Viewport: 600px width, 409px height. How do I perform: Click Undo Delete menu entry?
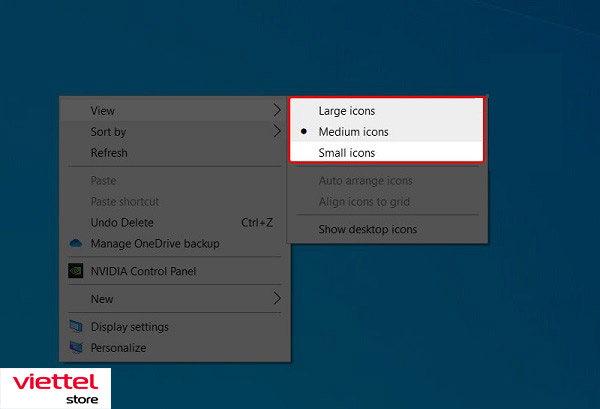175,222
